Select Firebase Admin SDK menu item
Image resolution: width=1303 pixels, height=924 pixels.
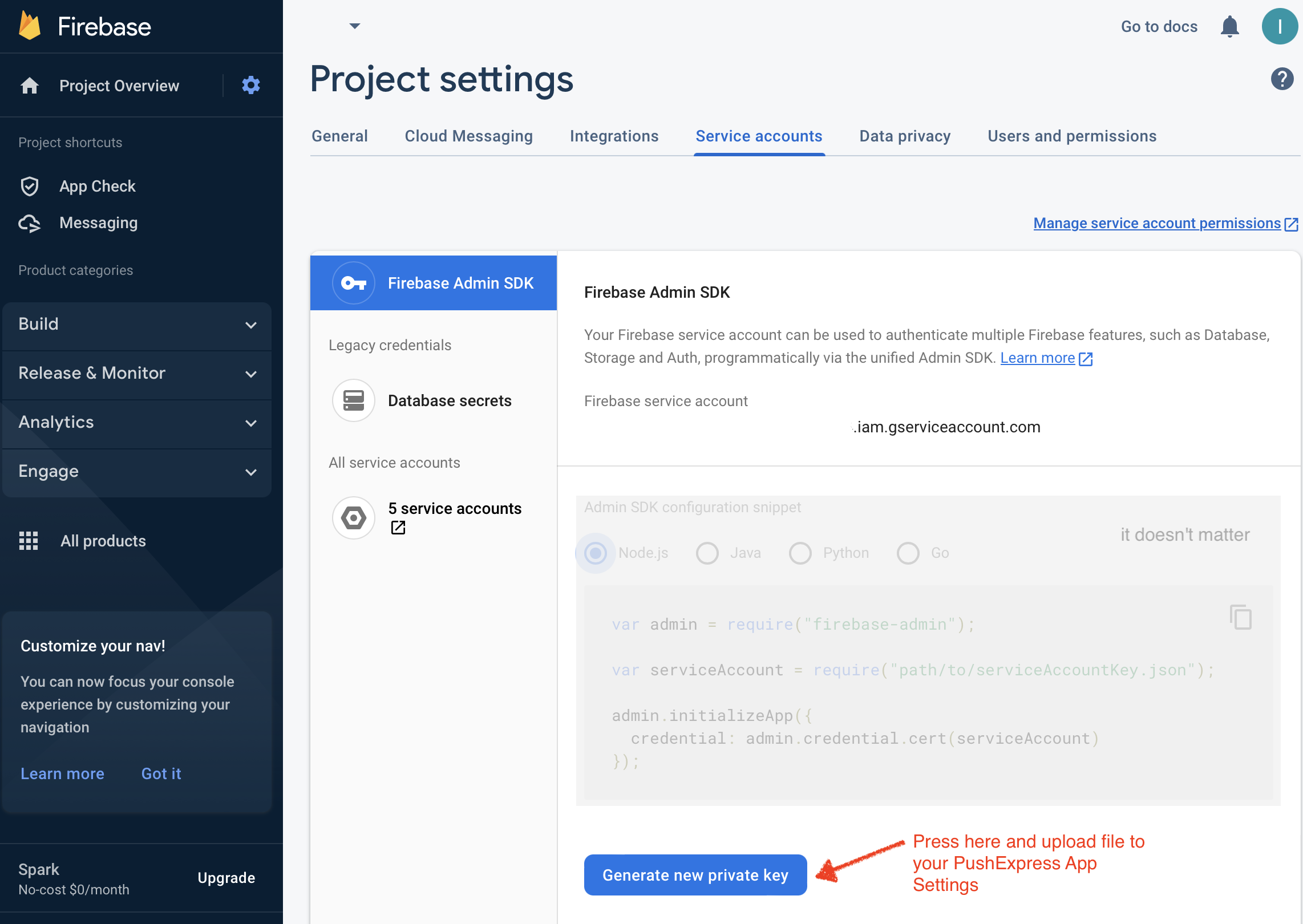[434, 283]
